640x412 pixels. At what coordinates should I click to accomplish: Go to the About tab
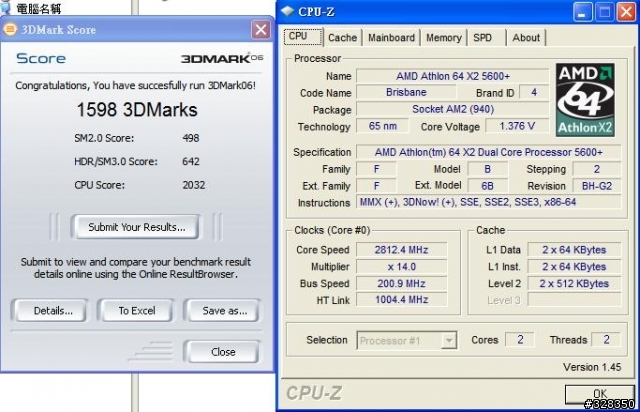click(x=526, y=38)
